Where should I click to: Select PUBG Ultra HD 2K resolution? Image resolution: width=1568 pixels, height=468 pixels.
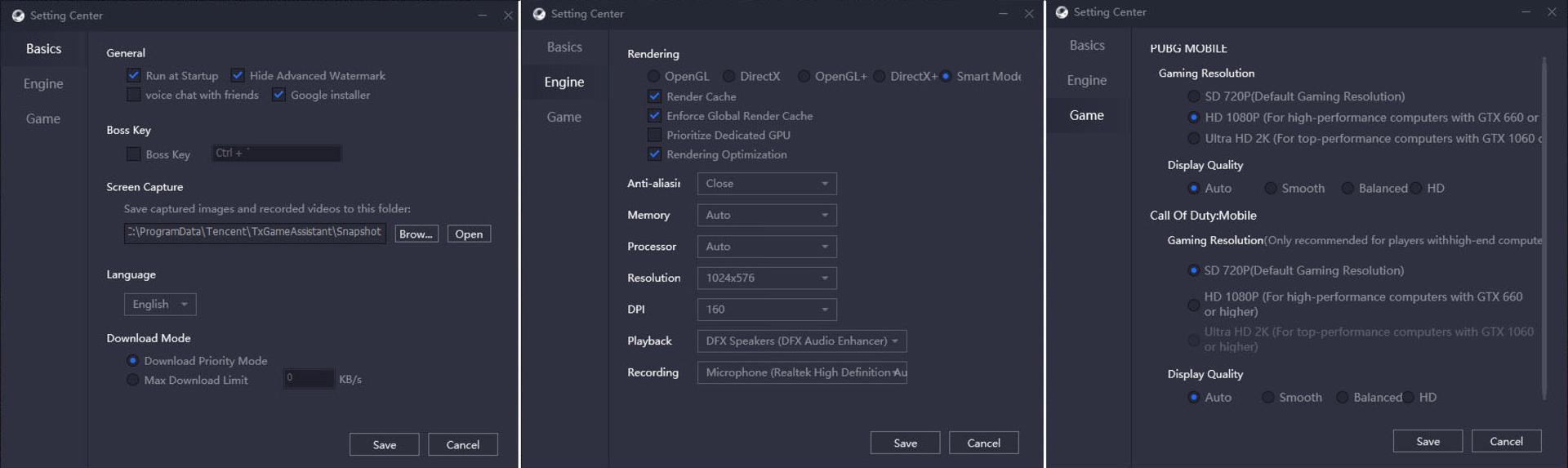tap(1194, 139)
